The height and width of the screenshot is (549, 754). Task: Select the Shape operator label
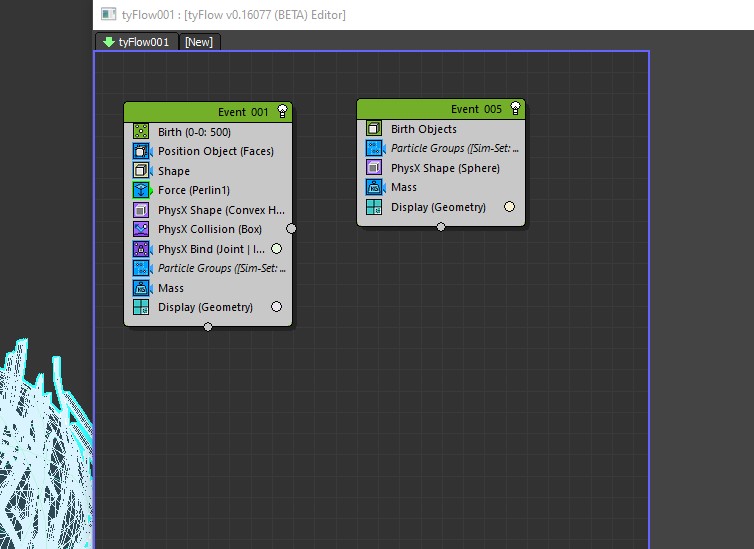point(174,171)
